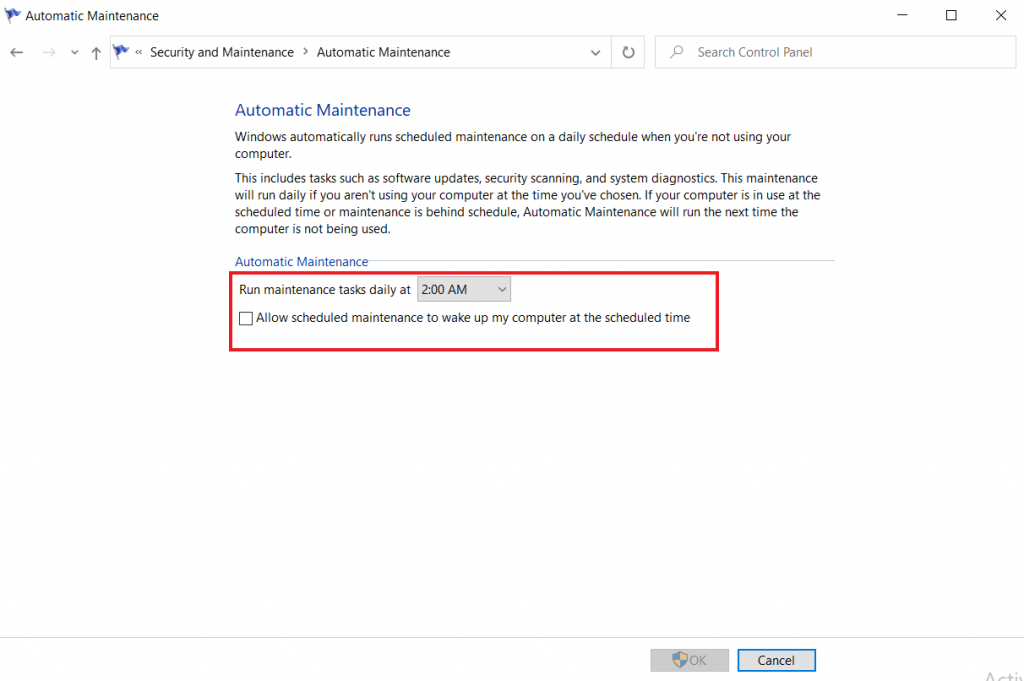Click the flag icon in address bar
The height and width of the screenshot is (681, 1024).
tap(121, 52)
